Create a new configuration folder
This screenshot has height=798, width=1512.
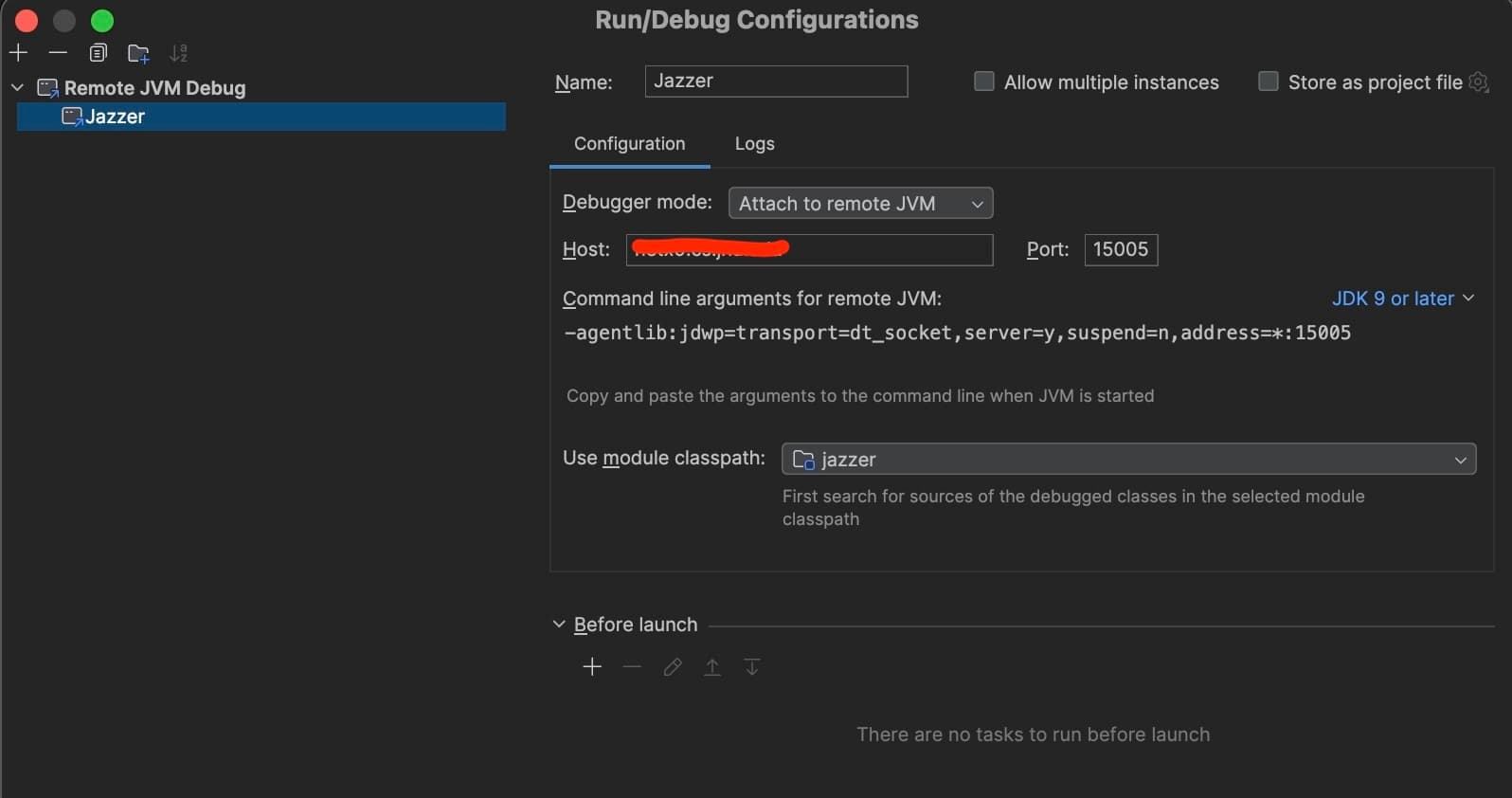[138, 53]
